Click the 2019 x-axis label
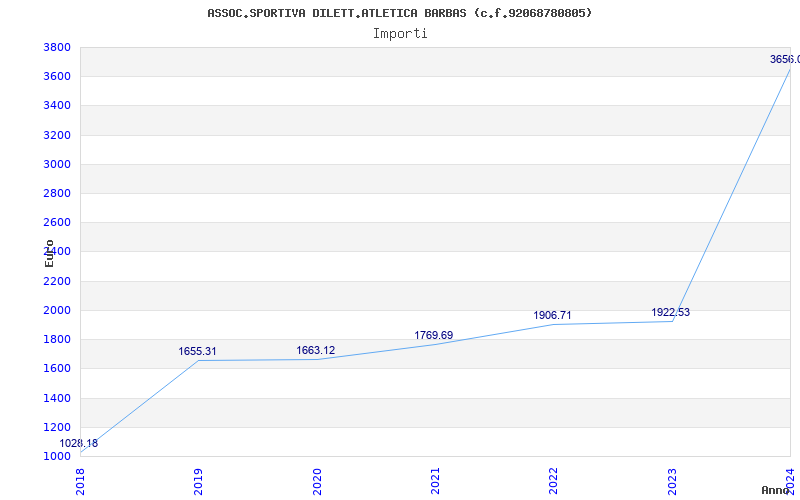This screenshot has height=500, width=800. 198,481
